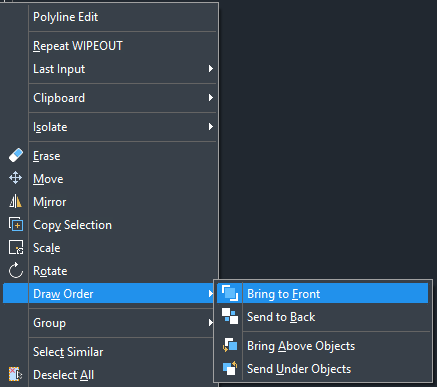This screenshot has width=437, height=387.
Task: Click the Bring Above Objects icon
Action: (230, 345)
